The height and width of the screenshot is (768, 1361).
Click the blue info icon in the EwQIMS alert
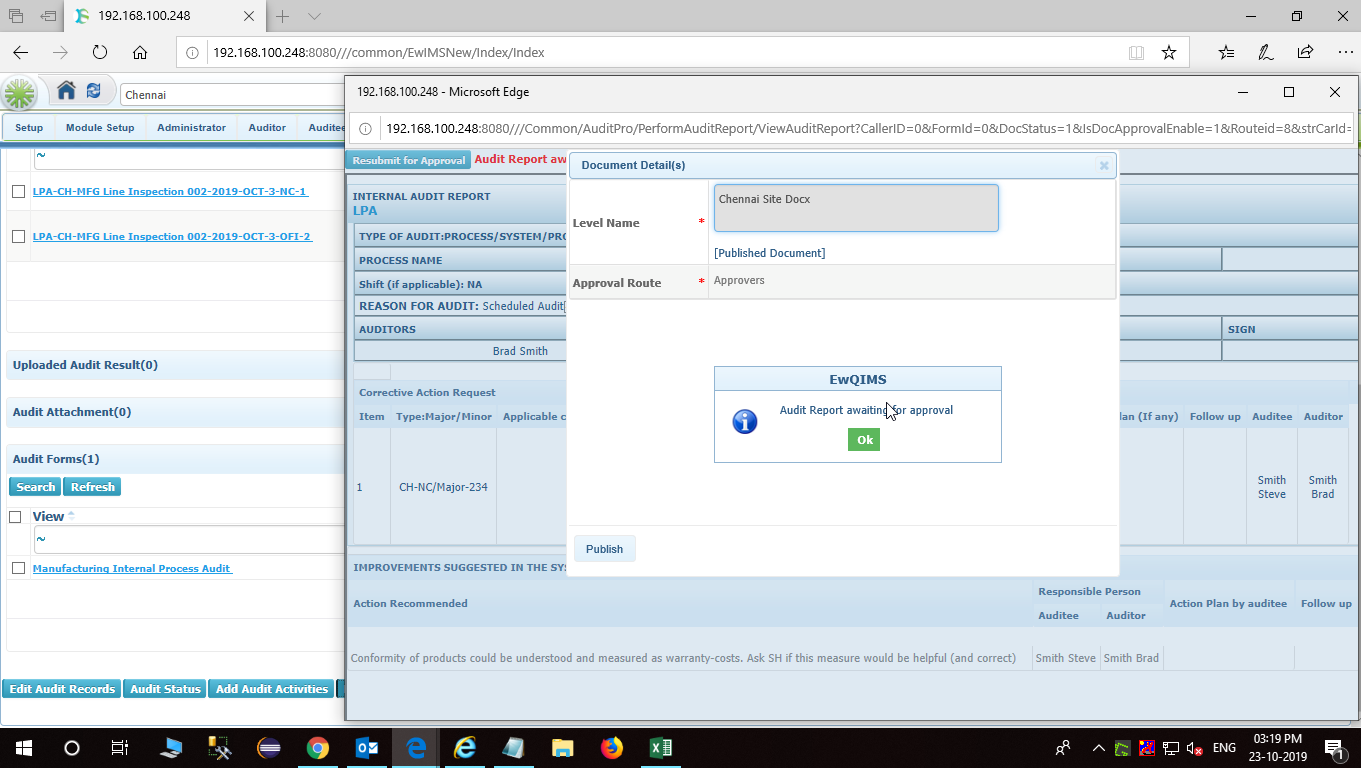[745, 422]
